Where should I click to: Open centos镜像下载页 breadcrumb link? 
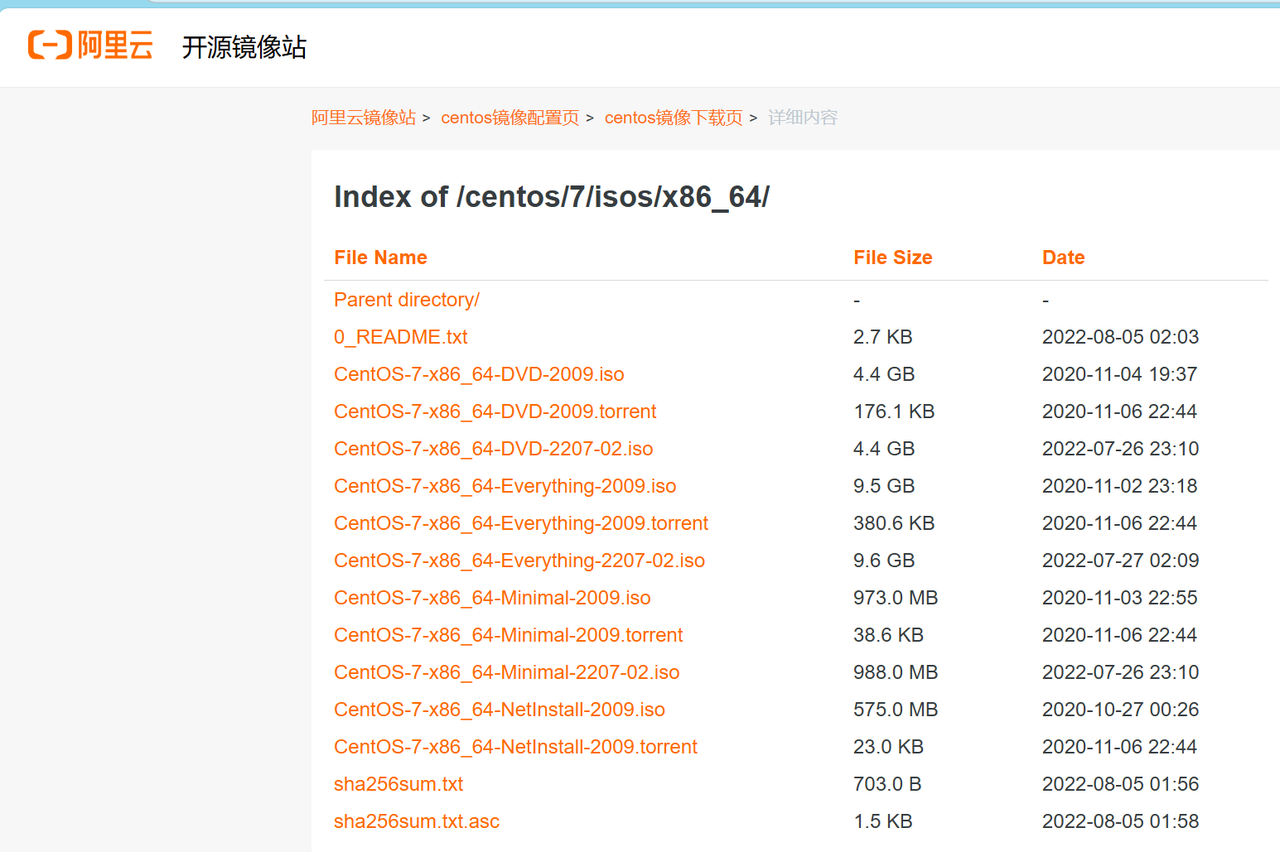674,118
